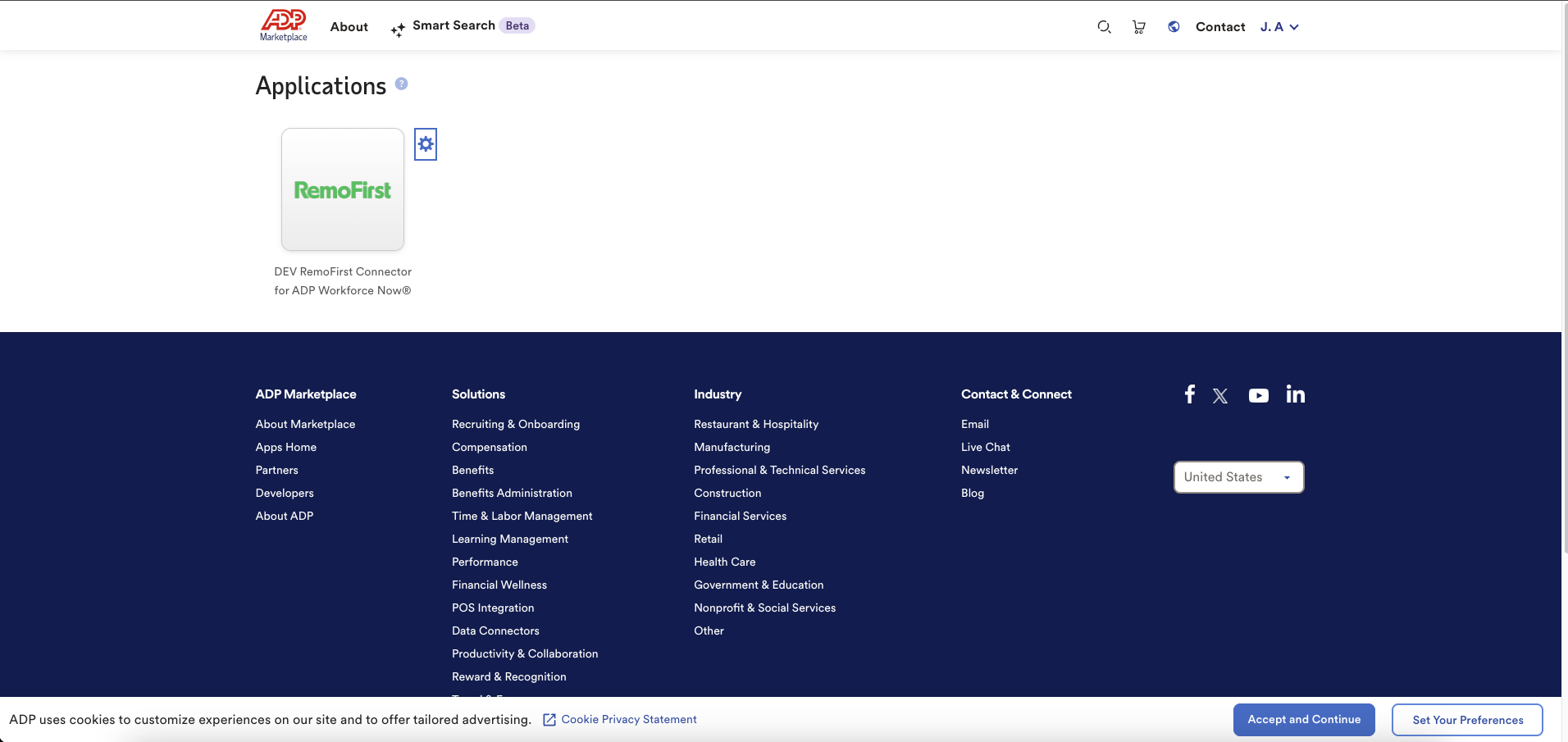1568x742 pixels.
Task: Open Professional & Technical Services link
Action: click(780, 470)
